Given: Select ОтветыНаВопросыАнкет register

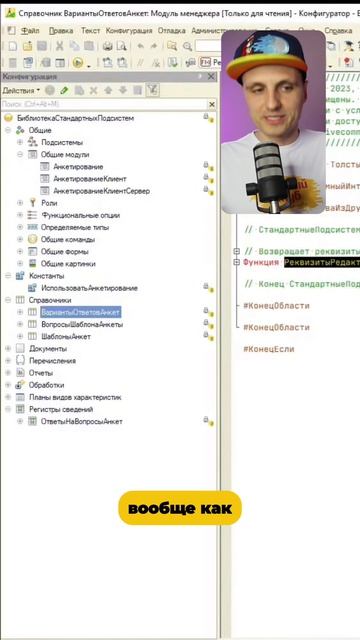Looking at the screenshot, I should 81,422.
